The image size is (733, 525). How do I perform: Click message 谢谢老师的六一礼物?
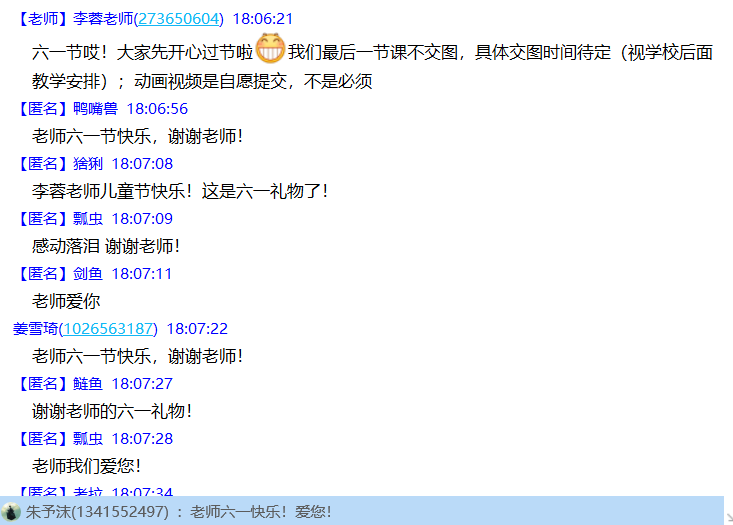112,411
